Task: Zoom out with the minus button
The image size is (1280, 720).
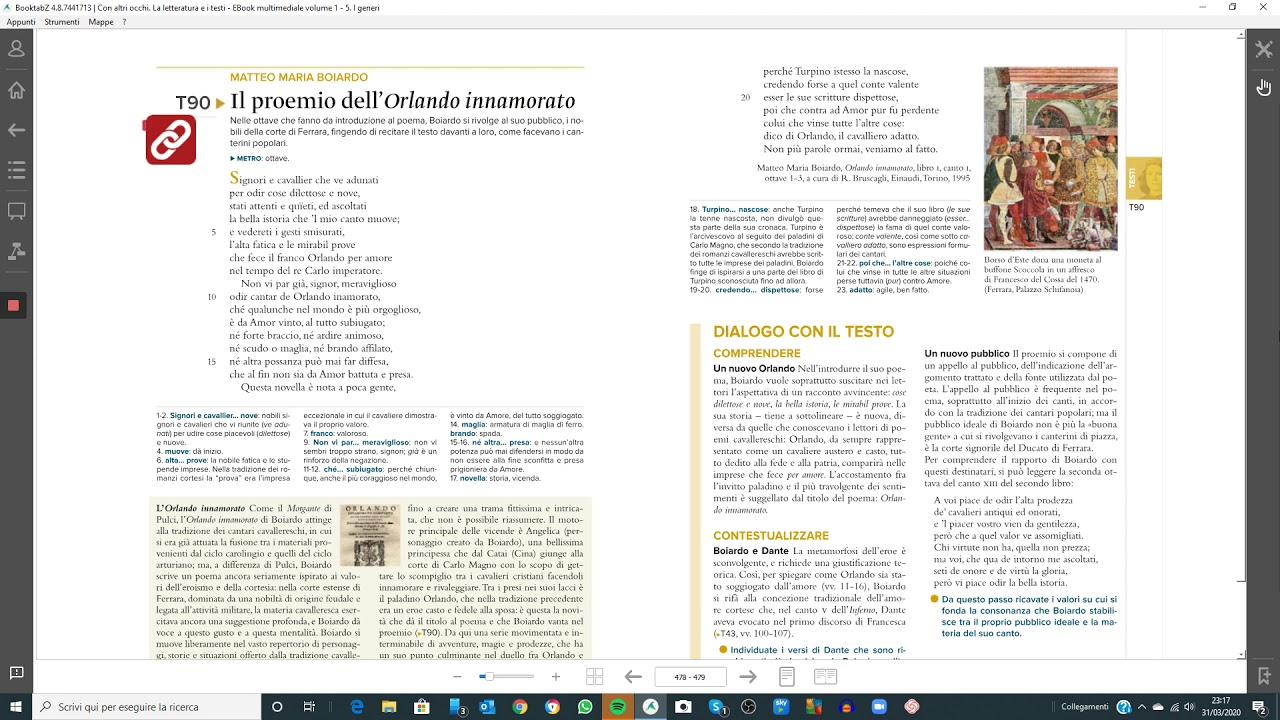Action: (x=457, y=677)
